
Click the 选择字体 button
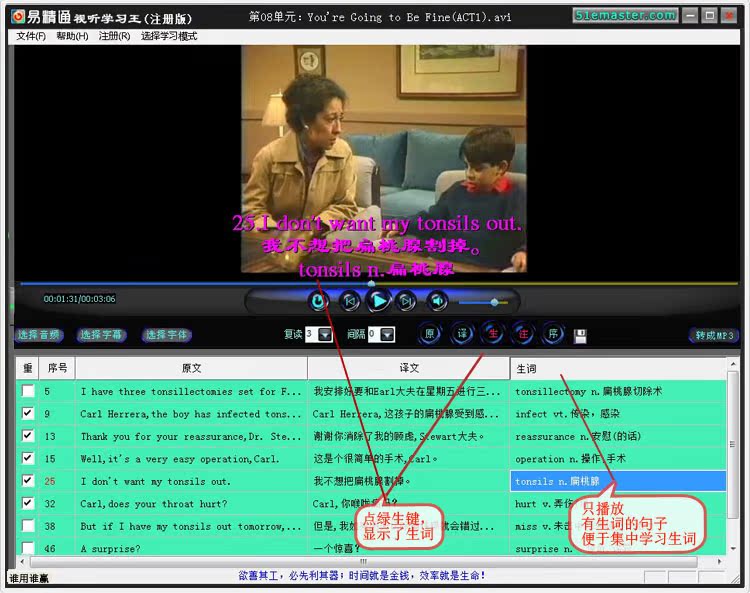166,335
